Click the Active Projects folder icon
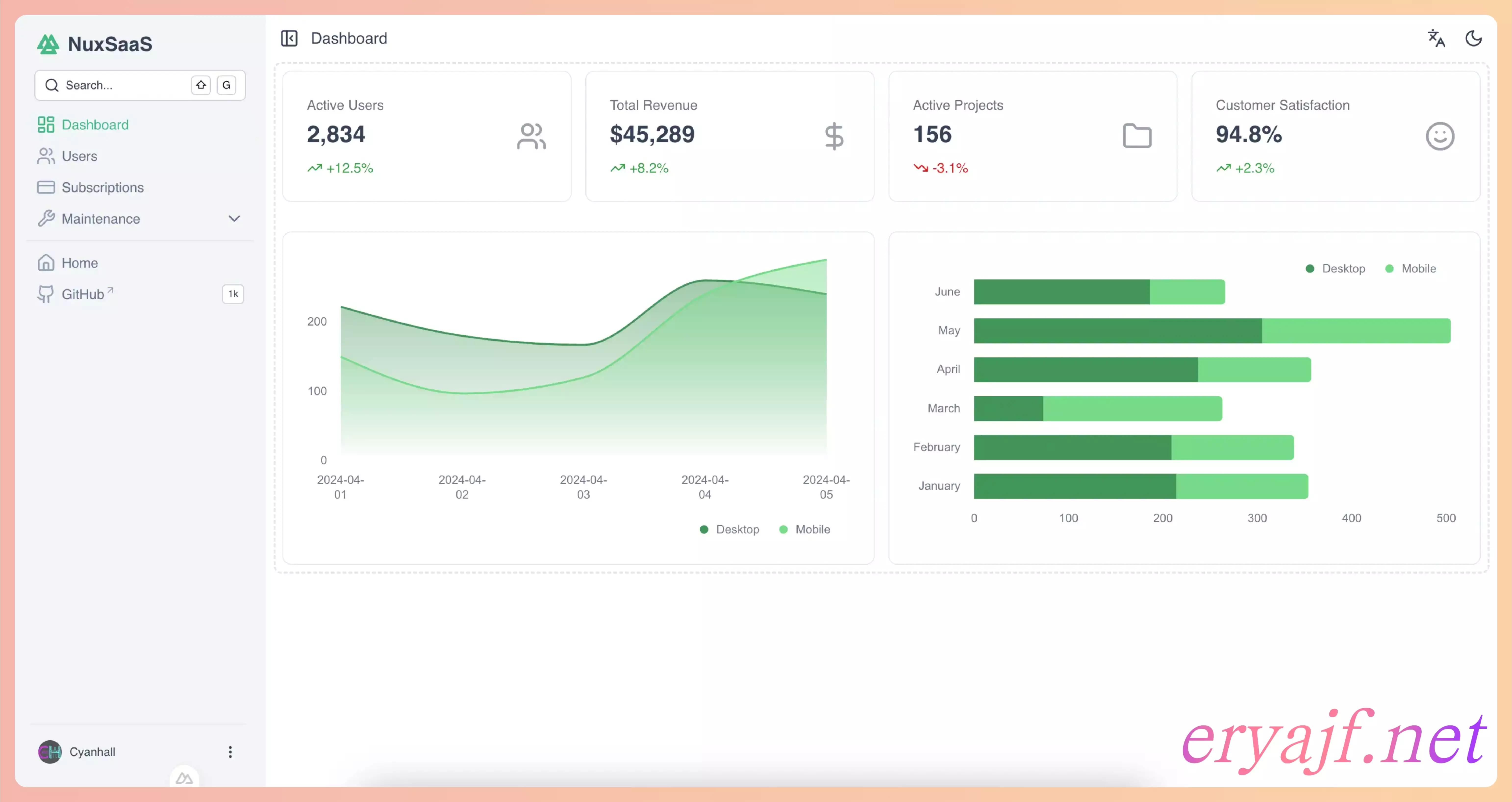Image resolution: width=1512 pixels, height=802 pixels. point(1137,136)
